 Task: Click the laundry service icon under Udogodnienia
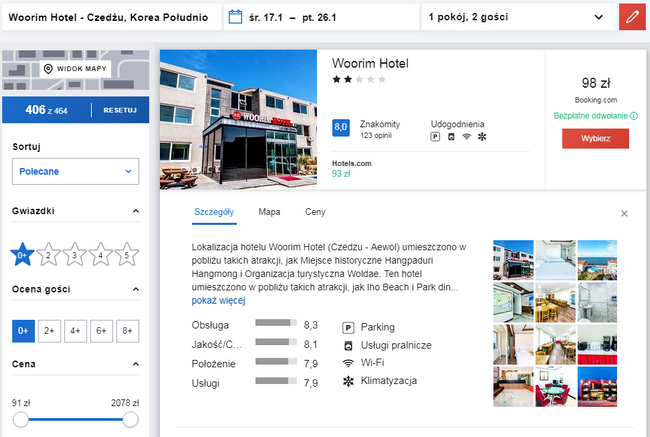click(x=451, y=136)
